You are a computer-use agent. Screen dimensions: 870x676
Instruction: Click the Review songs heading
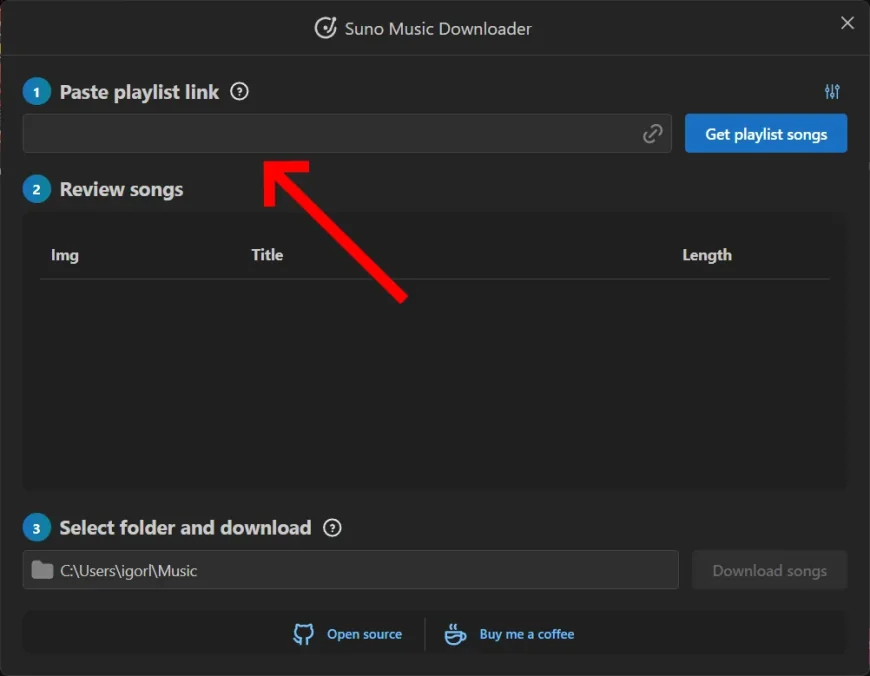point(121,190)
